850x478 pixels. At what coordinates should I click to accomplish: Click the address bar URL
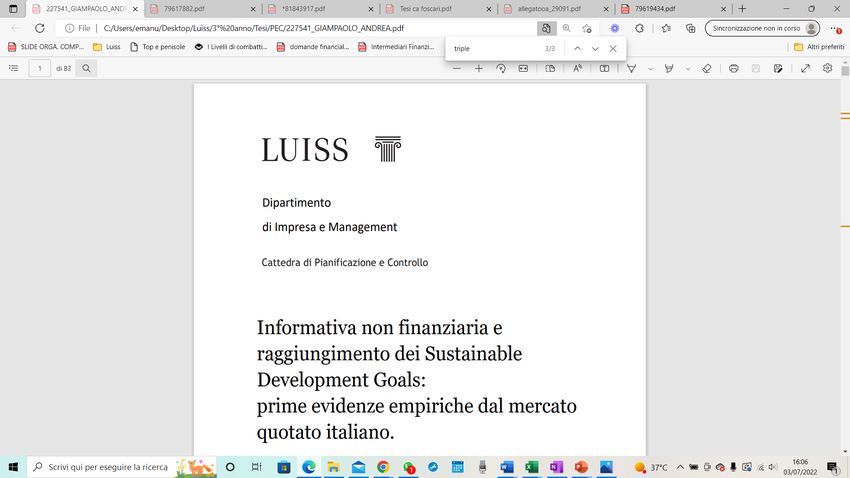(254, 28)
